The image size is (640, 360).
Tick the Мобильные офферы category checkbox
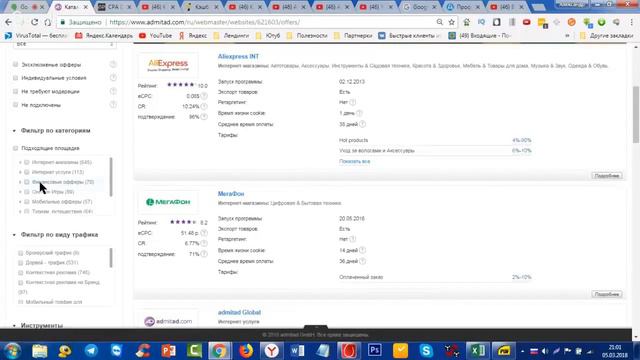point(27,202)
